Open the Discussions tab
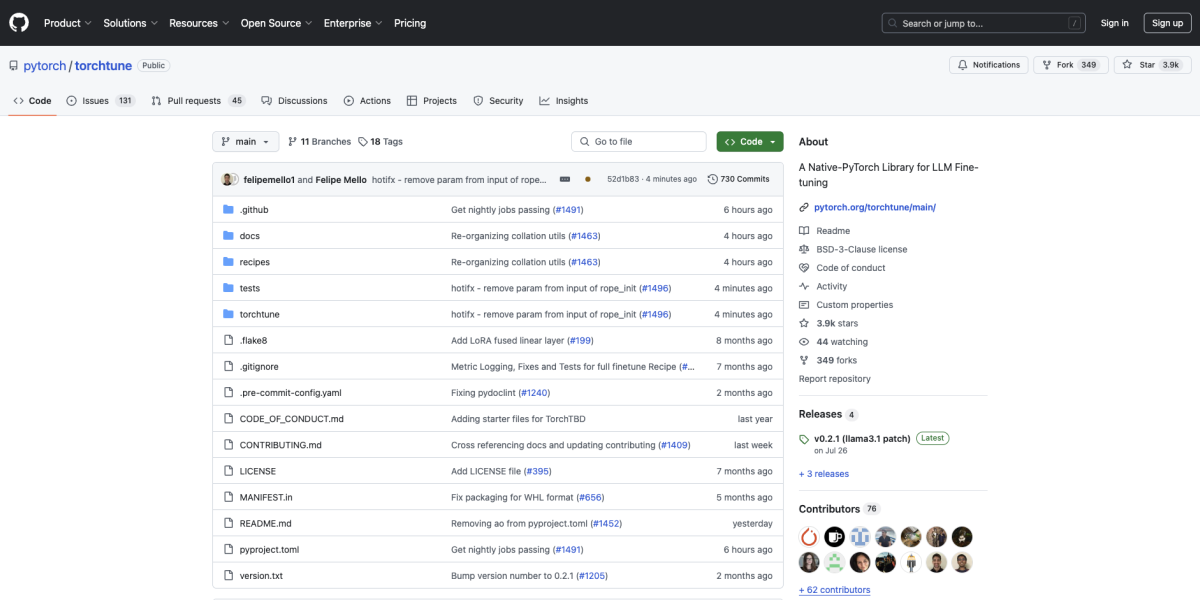Screen dimensions: 1200x600 pyautogui.click(x=294, y=101)
